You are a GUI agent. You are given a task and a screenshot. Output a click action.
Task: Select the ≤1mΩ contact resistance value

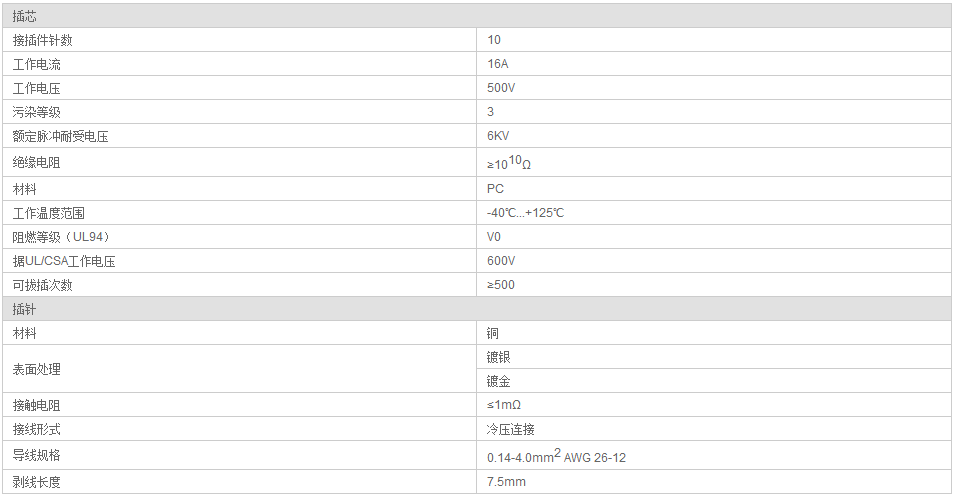[504, 405]
